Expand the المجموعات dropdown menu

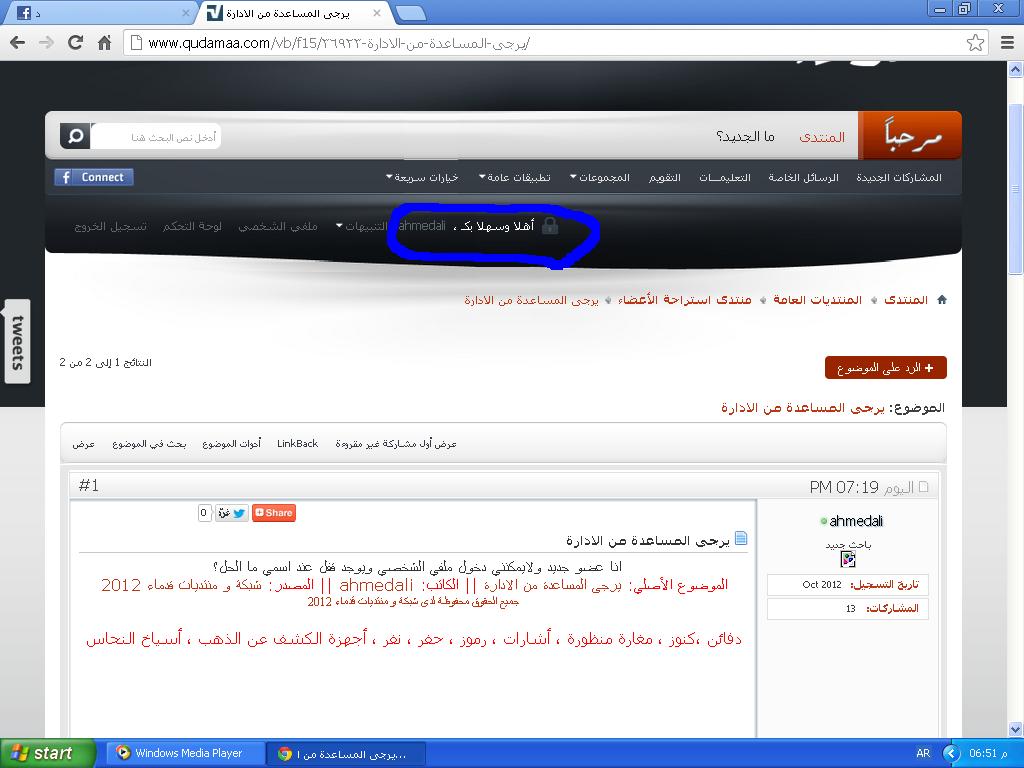tap(600, 177)
